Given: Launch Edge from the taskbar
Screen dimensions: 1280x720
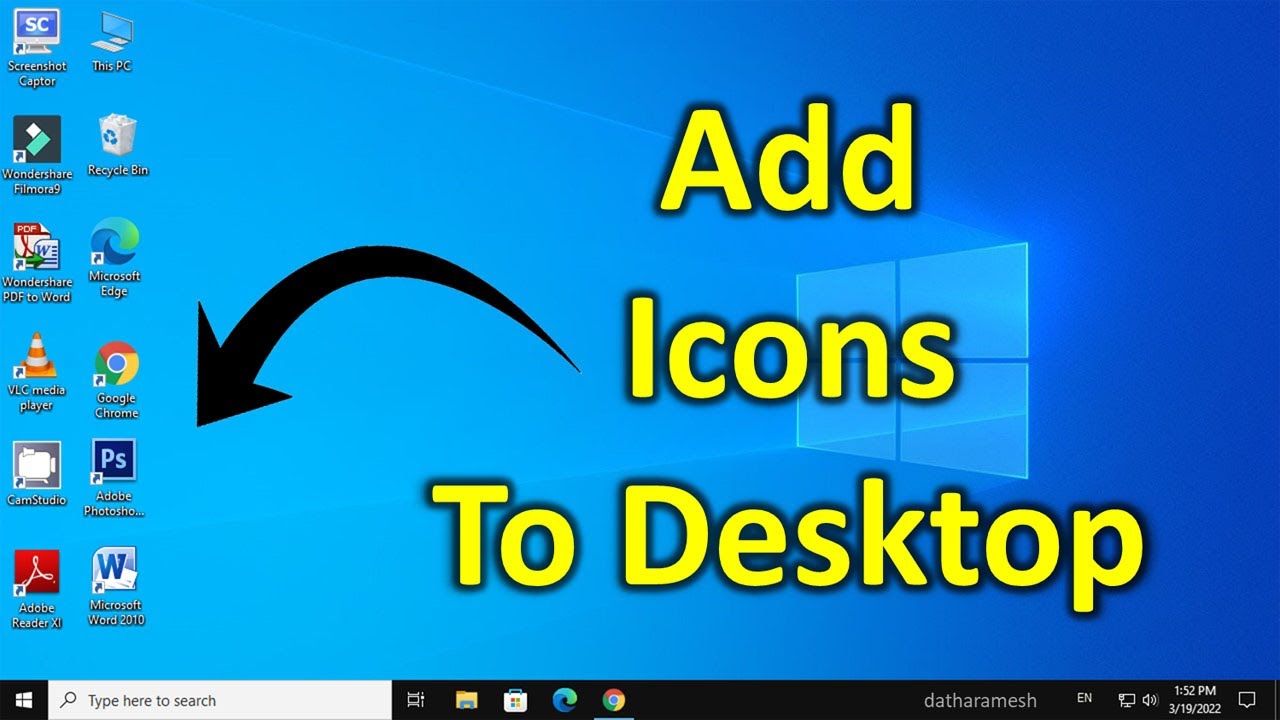Looking at the screenshot, I should (565, 700).
